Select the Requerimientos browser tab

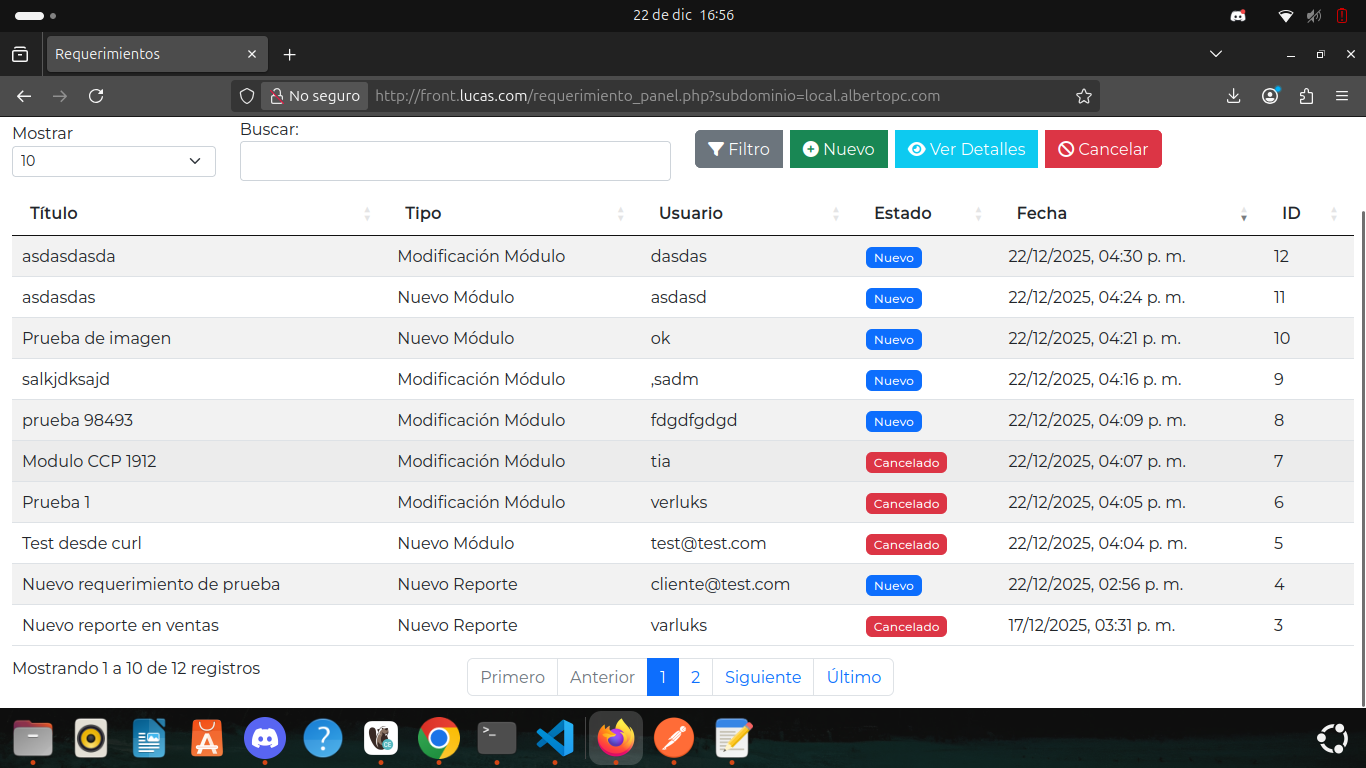(145, 54)
